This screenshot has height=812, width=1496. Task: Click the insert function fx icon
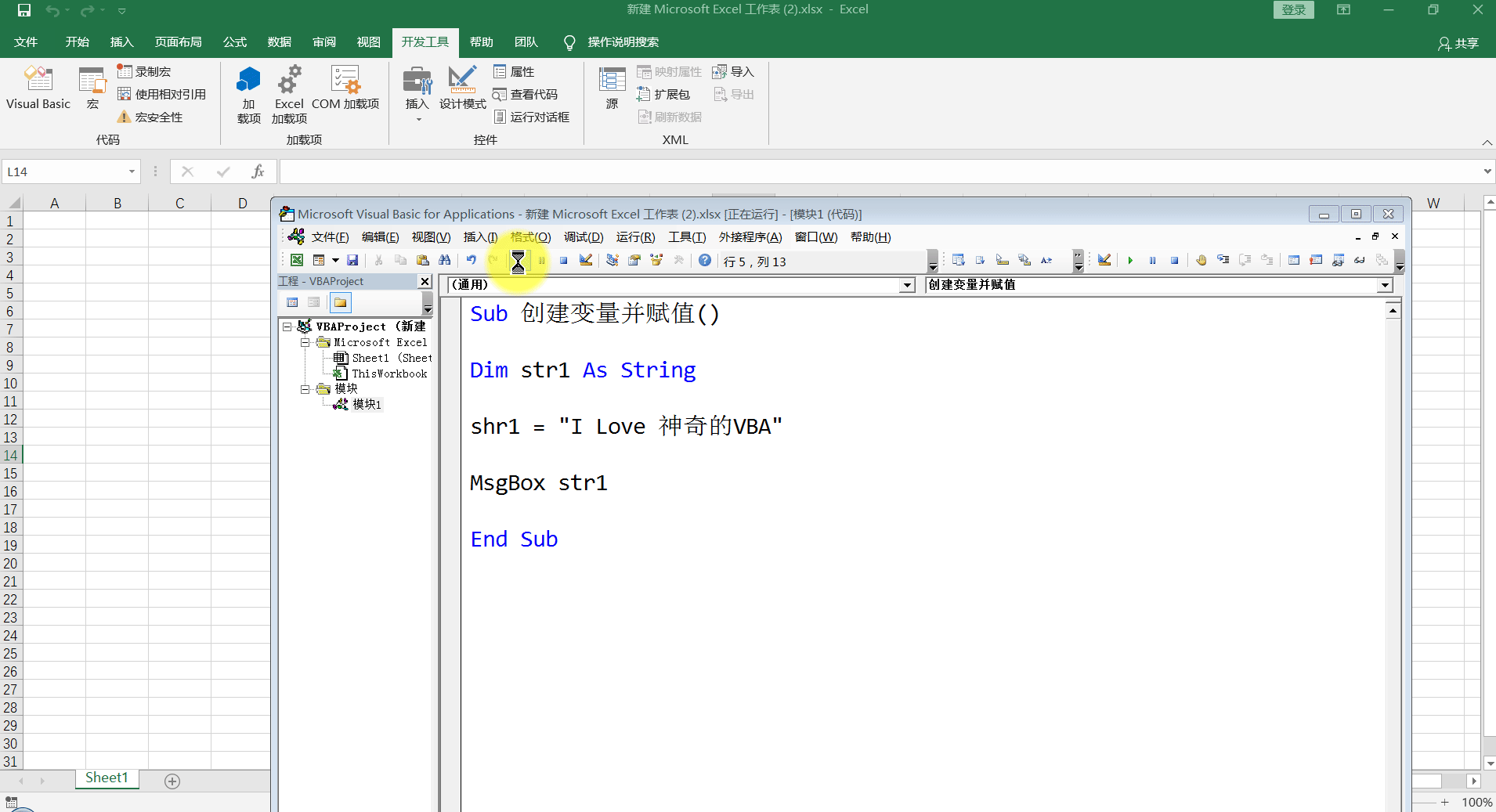pos(258,171)
